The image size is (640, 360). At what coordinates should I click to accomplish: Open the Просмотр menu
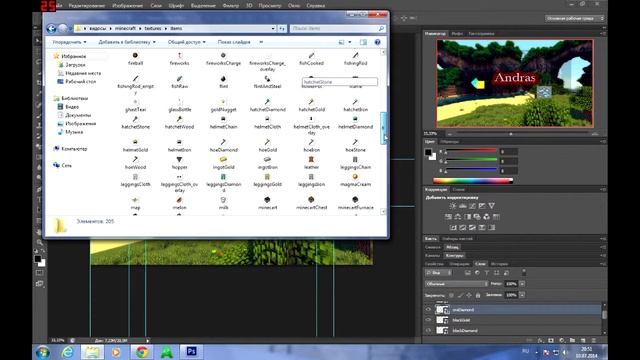(x=270, y=6)
